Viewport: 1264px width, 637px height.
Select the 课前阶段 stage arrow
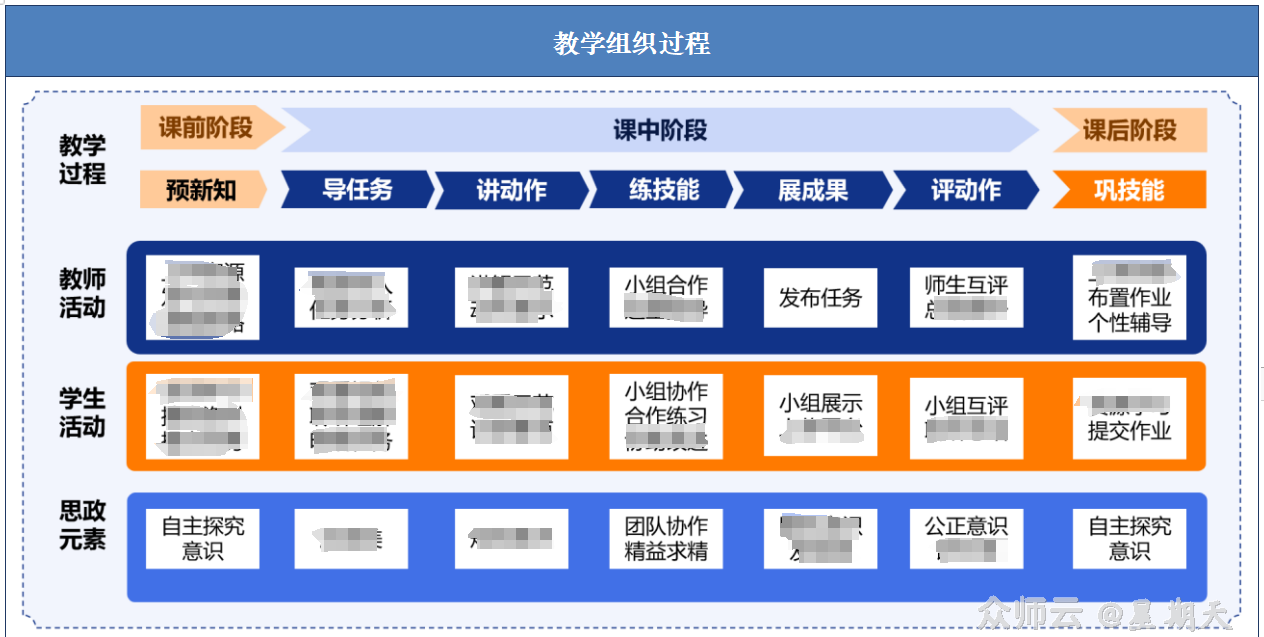click(x=203, y=130)
